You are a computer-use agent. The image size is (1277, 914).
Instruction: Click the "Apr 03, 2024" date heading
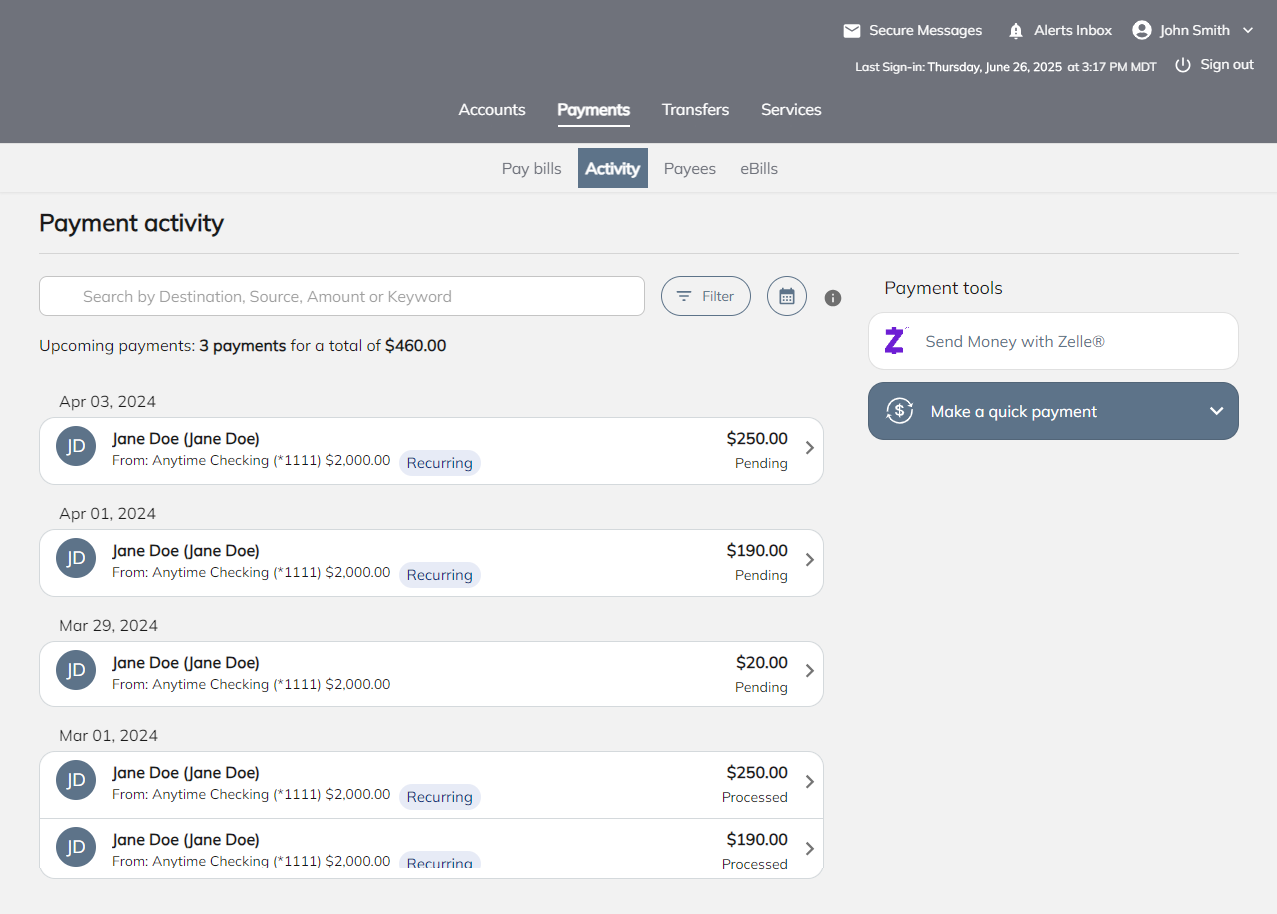pos(108,402)
